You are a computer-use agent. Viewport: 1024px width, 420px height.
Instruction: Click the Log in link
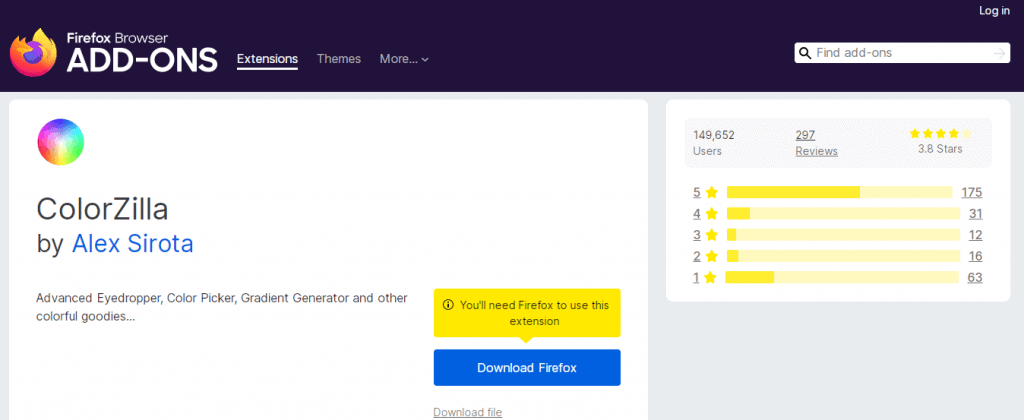point(994,11)
